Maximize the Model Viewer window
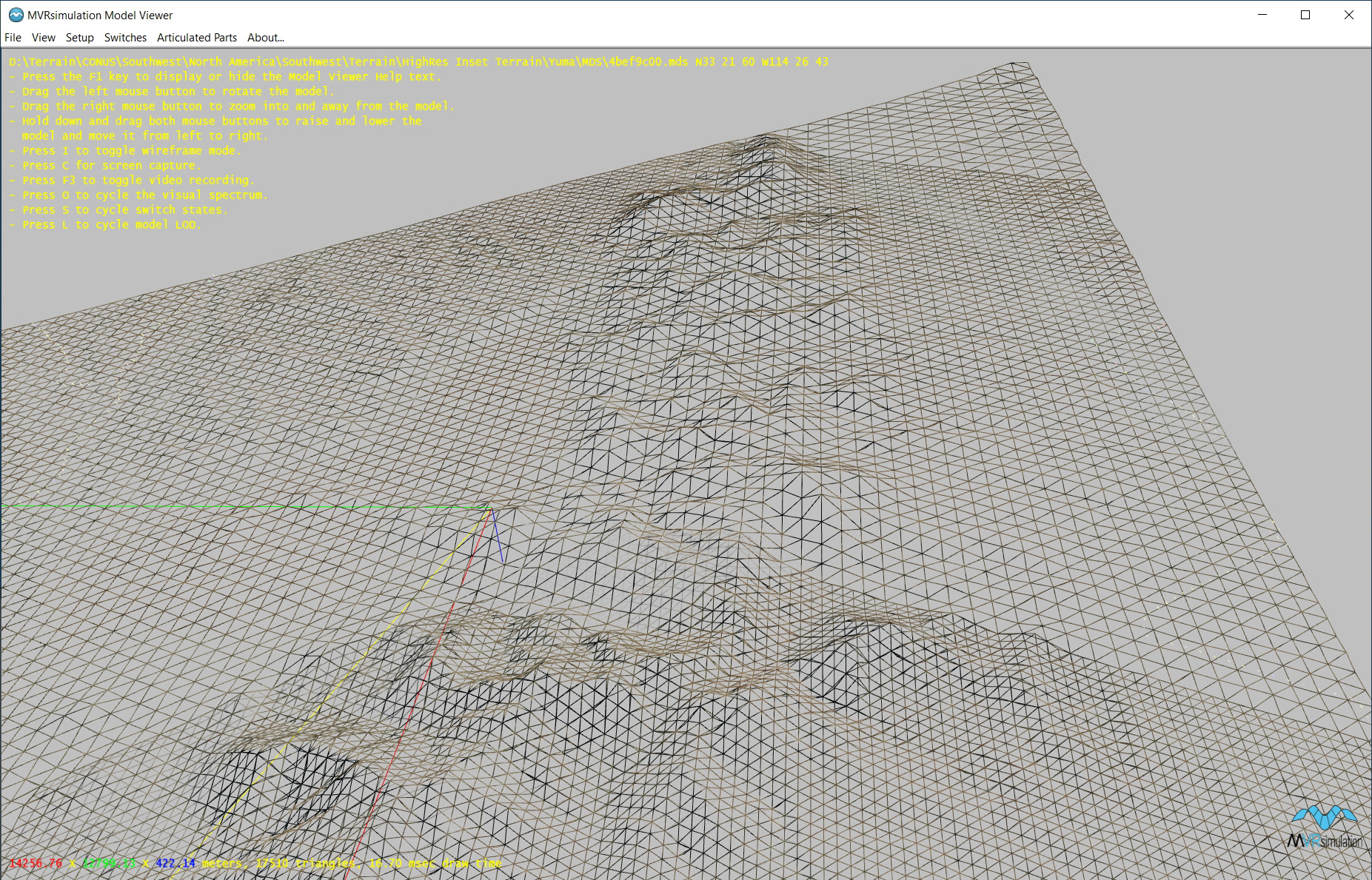 pos(1305,15)
